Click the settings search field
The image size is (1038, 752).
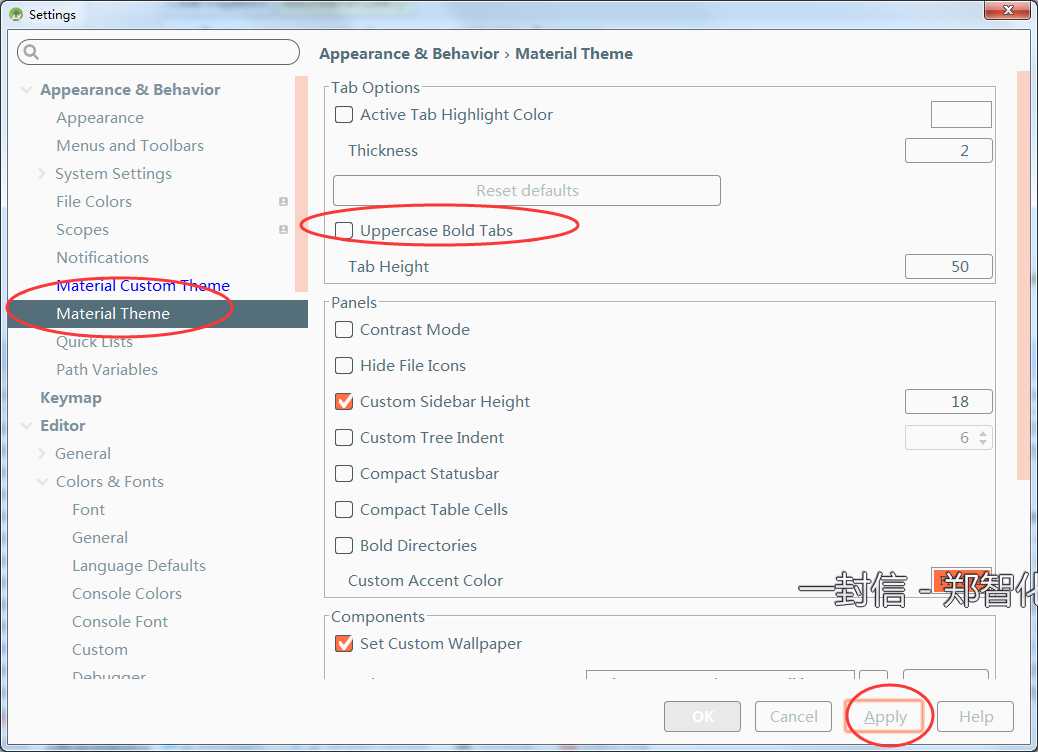click(158, 52)
